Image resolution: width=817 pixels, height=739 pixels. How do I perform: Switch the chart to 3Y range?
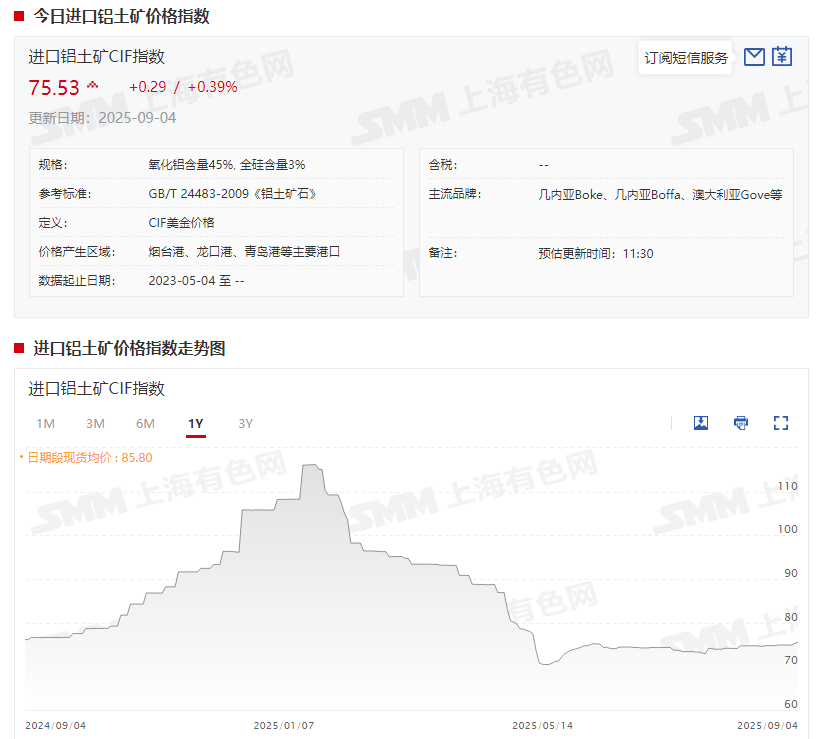pos(246,424)
